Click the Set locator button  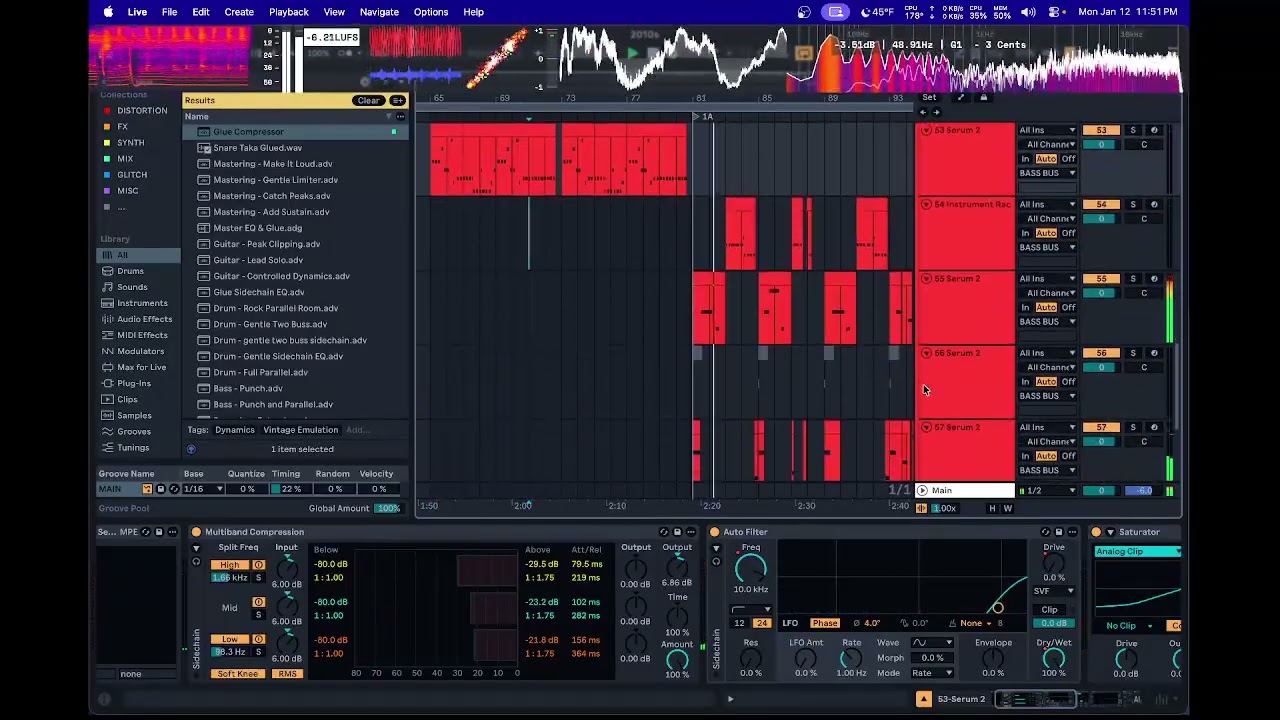[x=929, y=98]
